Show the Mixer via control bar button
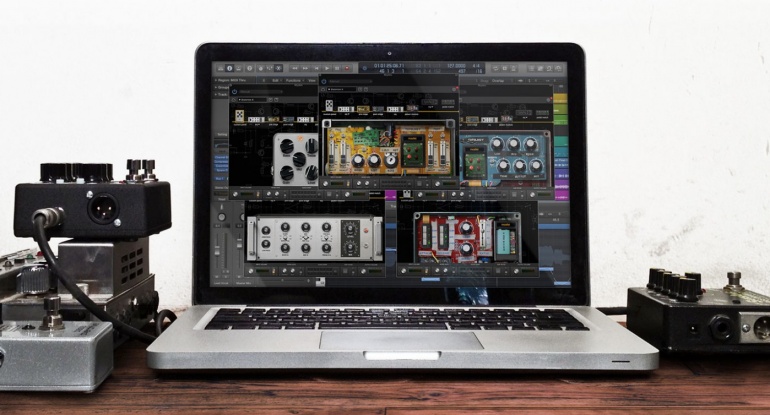Viewport: 770px width, 415px height. (x=270, y=68)
